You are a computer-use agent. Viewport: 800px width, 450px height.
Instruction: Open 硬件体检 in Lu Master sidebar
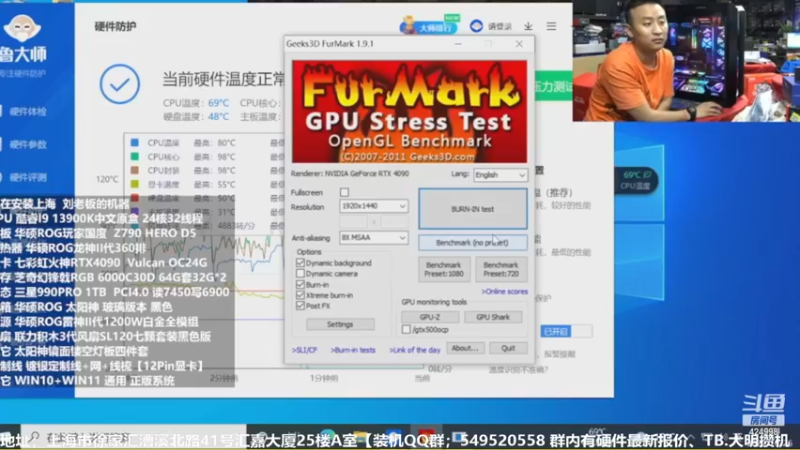click(28, 112)
